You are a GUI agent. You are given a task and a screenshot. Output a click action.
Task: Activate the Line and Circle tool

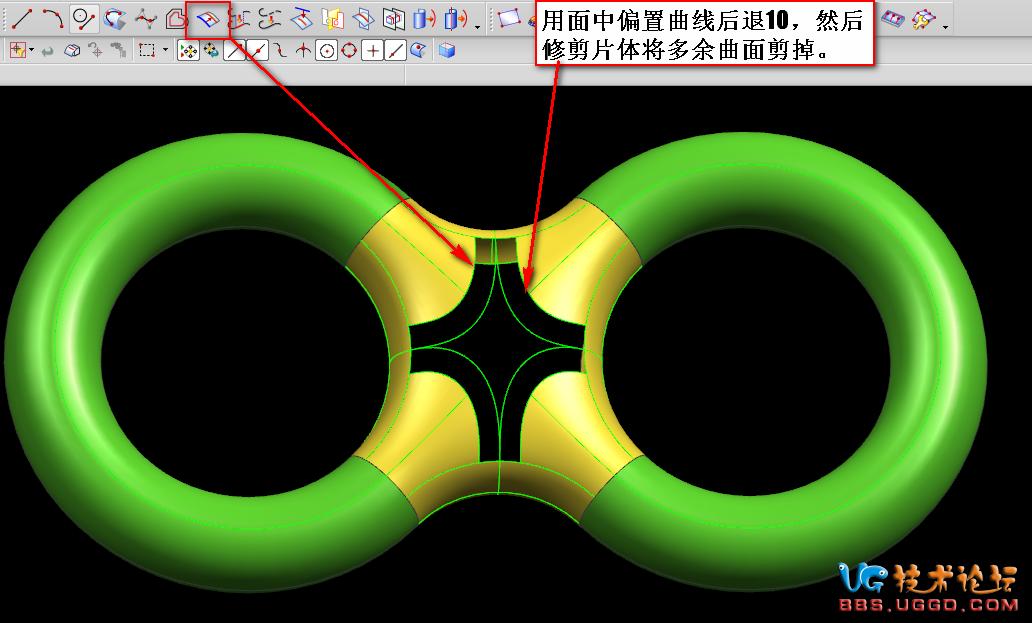pos(84,18)
